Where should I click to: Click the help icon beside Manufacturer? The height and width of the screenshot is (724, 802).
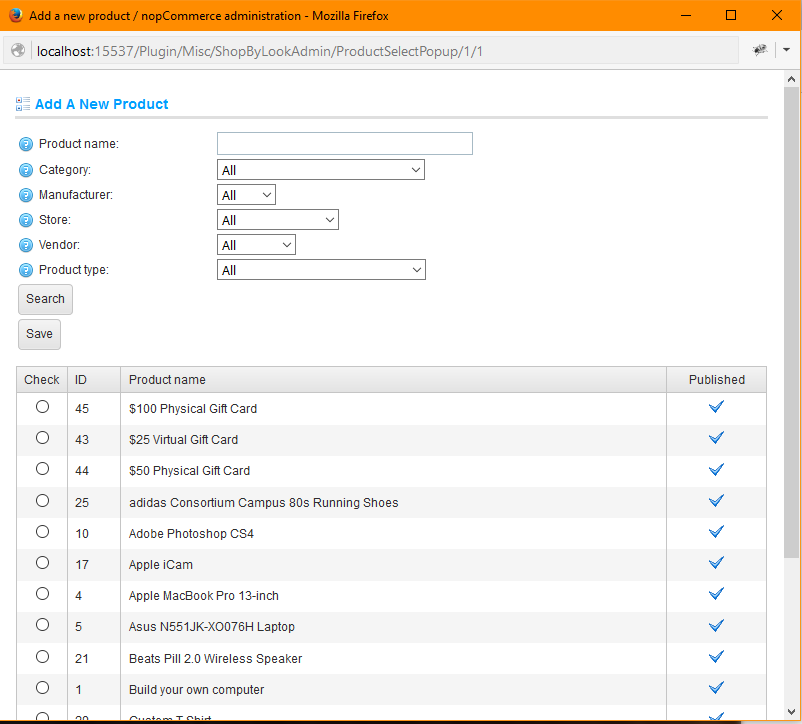[x=25, y=194]
